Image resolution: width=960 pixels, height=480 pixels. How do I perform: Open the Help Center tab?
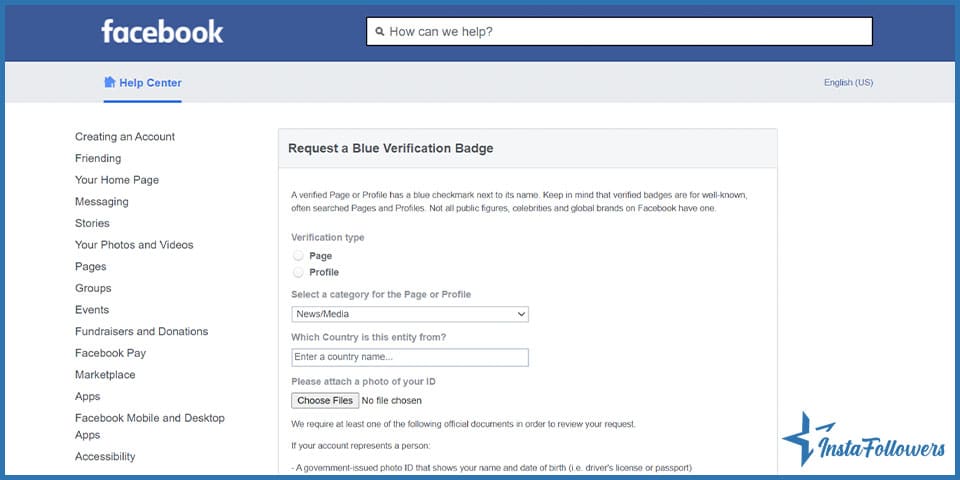(143, 83)
